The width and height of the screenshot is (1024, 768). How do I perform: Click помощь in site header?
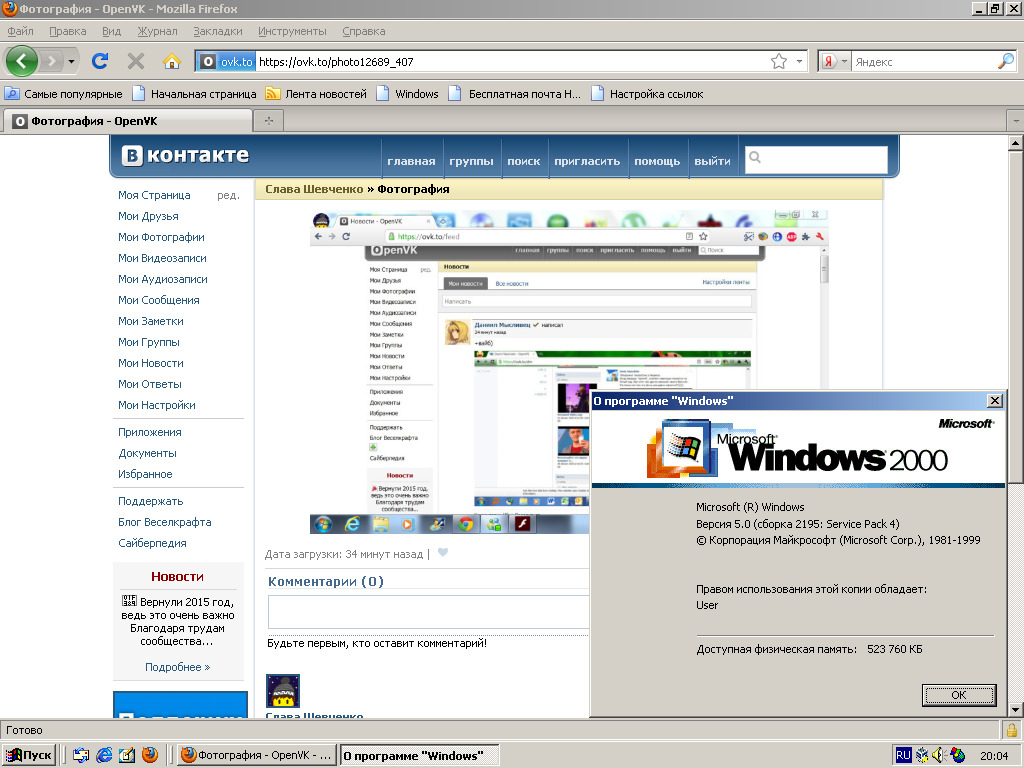(x=657, y=161)
